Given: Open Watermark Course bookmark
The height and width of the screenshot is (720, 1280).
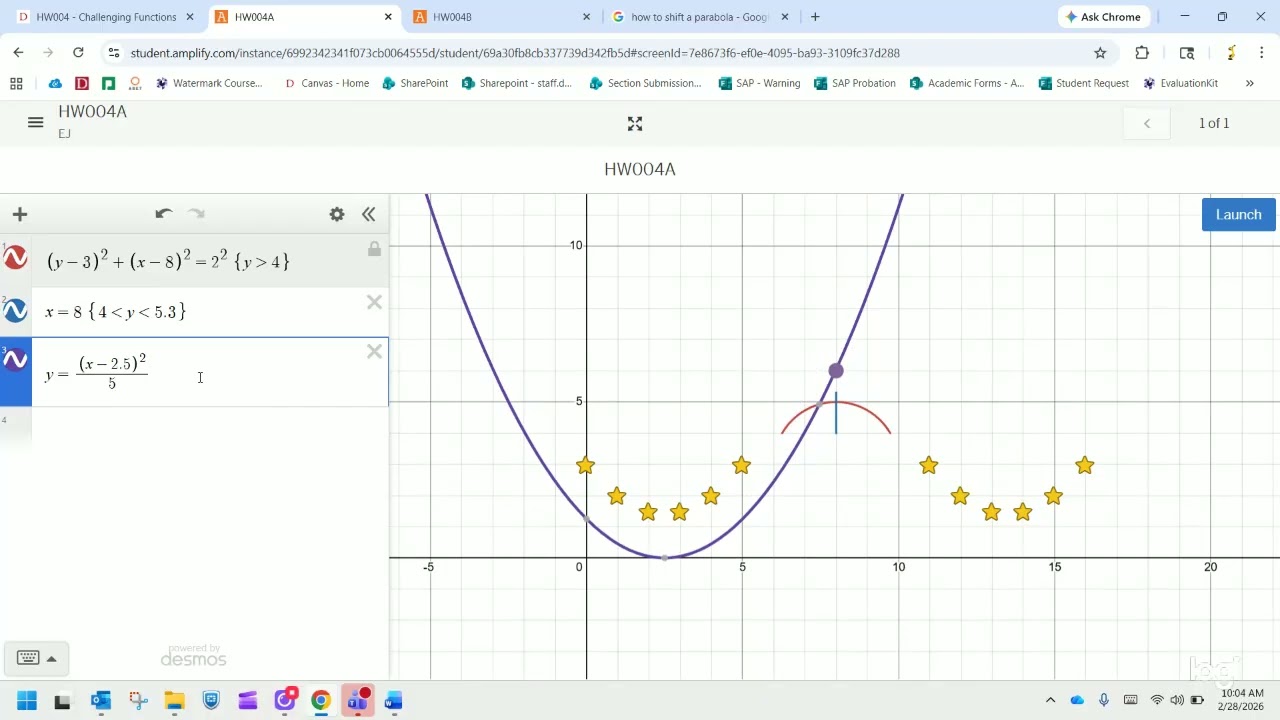Looking at the screenshot, I should click(209, 83).
